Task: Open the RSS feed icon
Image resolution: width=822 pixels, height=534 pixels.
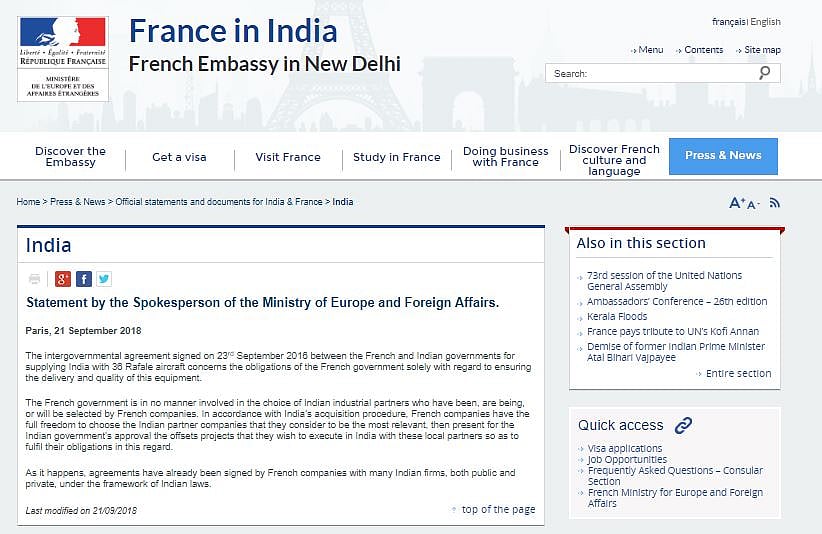Action: pyautogui.click(x=774, y=203)
